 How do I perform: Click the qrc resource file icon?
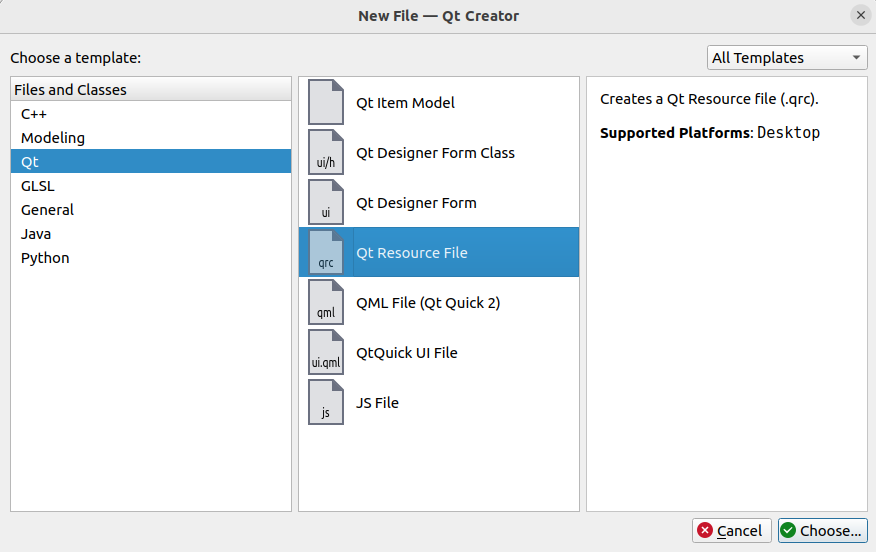click(x=325, y=253)
